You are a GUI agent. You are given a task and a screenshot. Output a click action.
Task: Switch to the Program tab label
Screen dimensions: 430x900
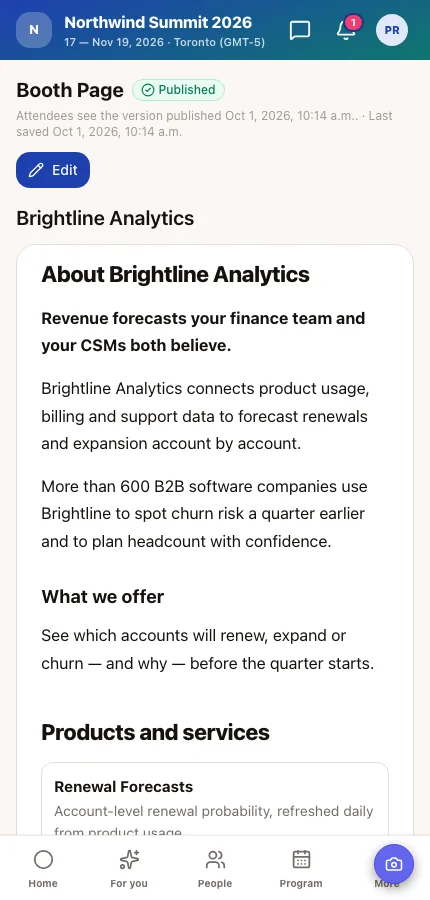(301, 883)
